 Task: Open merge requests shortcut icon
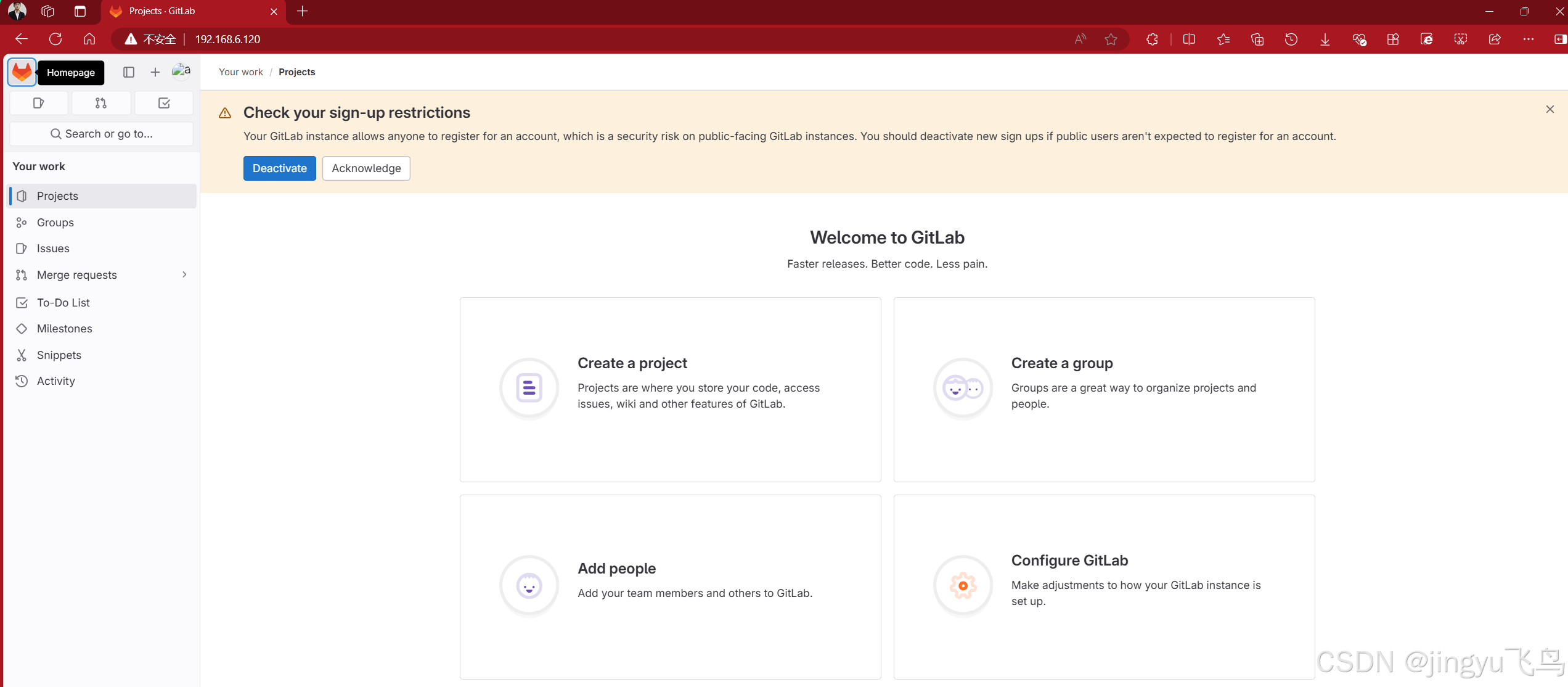pyautogui.click(x=101, y=103)
